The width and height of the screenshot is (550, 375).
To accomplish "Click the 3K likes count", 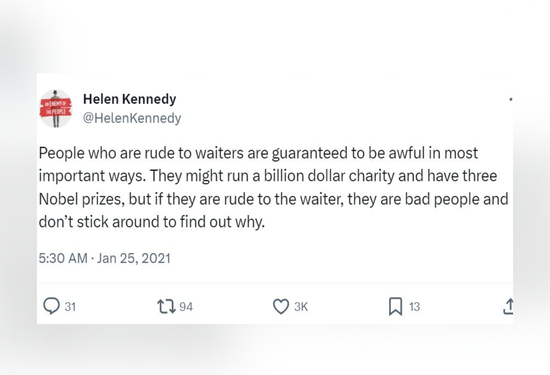I will (x=301, y=307).
